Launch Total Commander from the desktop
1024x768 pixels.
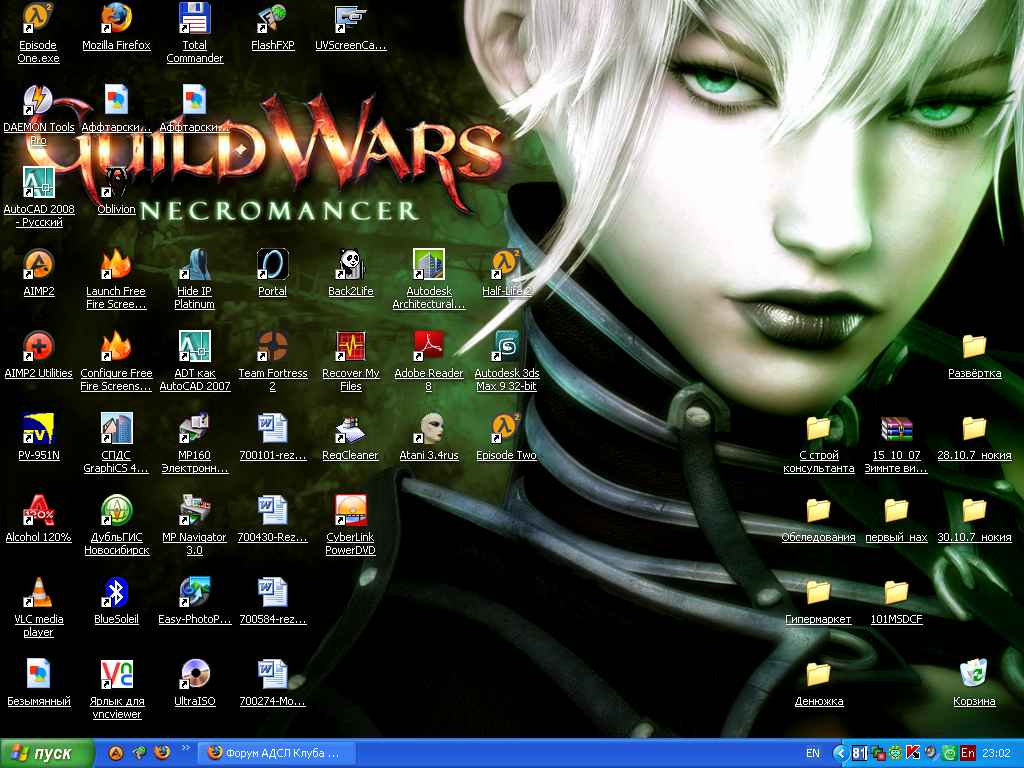194,19
